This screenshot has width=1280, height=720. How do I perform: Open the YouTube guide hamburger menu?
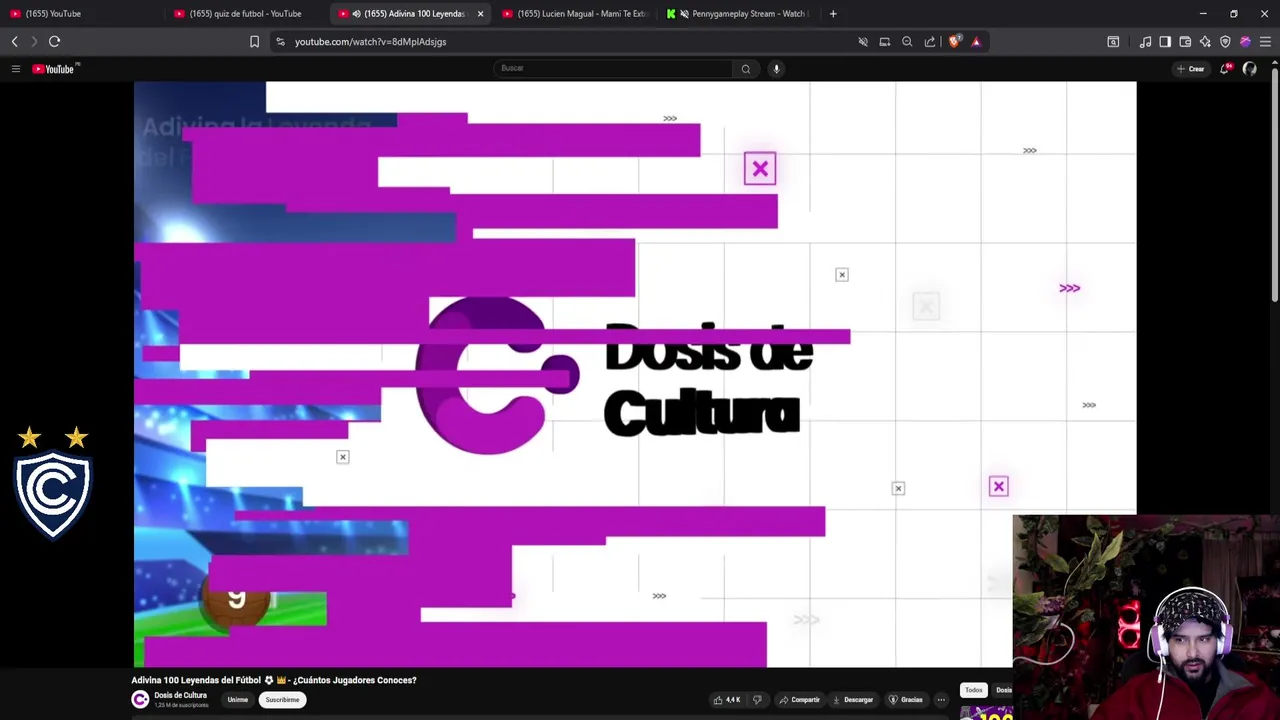point(15,69)
